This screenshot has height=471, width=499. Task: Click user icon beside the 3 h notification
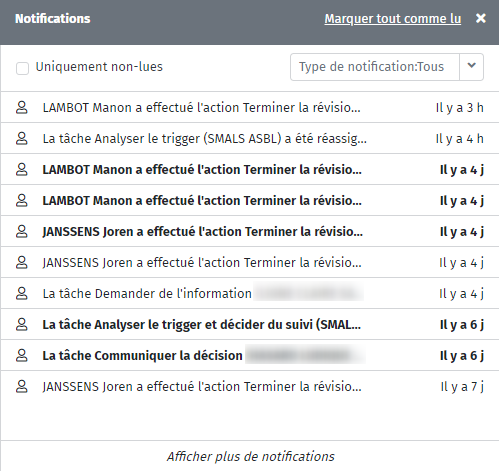point(22,107)
